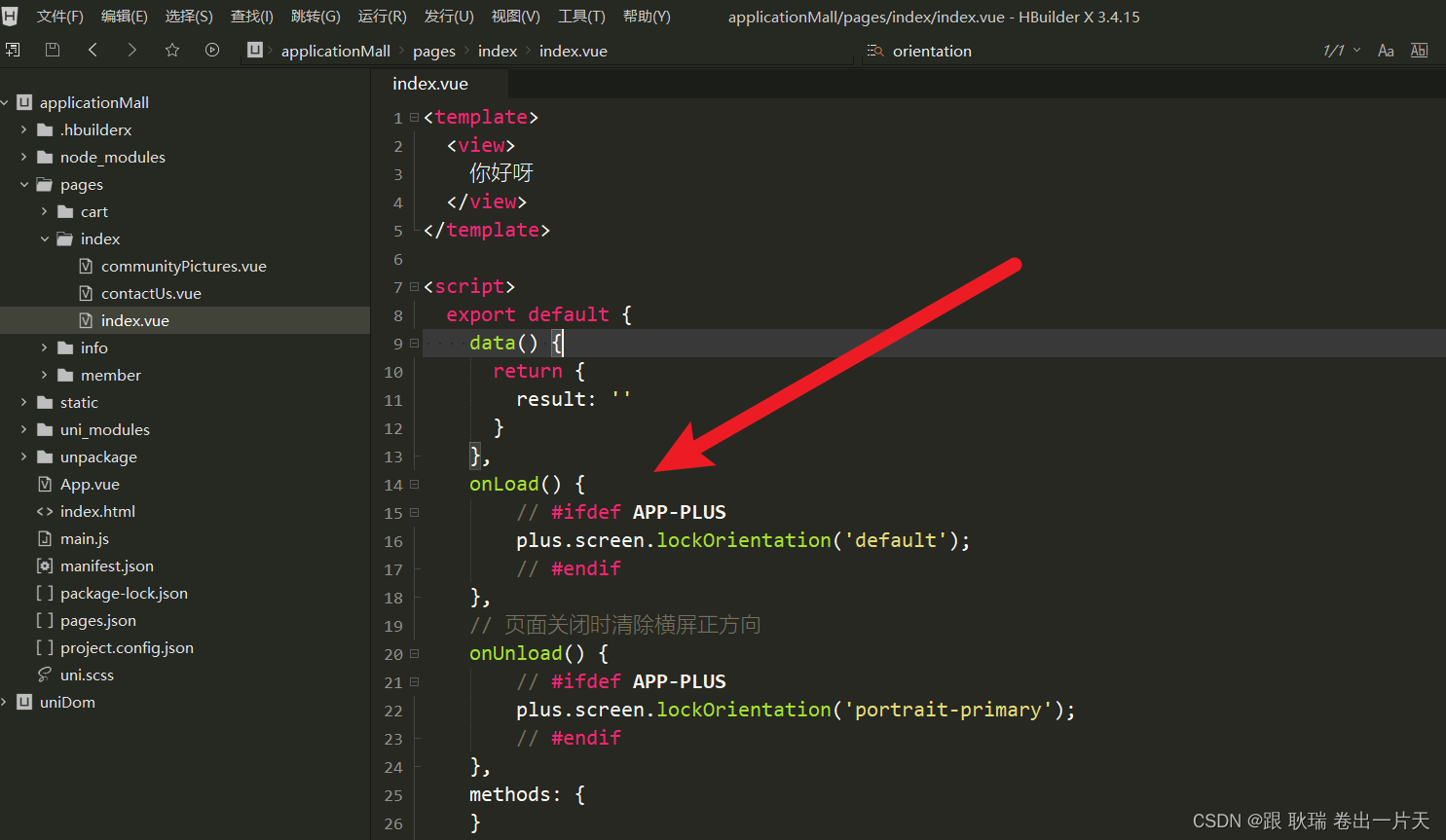Viewport: 1446px width, 840px height.
Task: Click applicationMall in the breadcrumb
Action: click(336, 51)
